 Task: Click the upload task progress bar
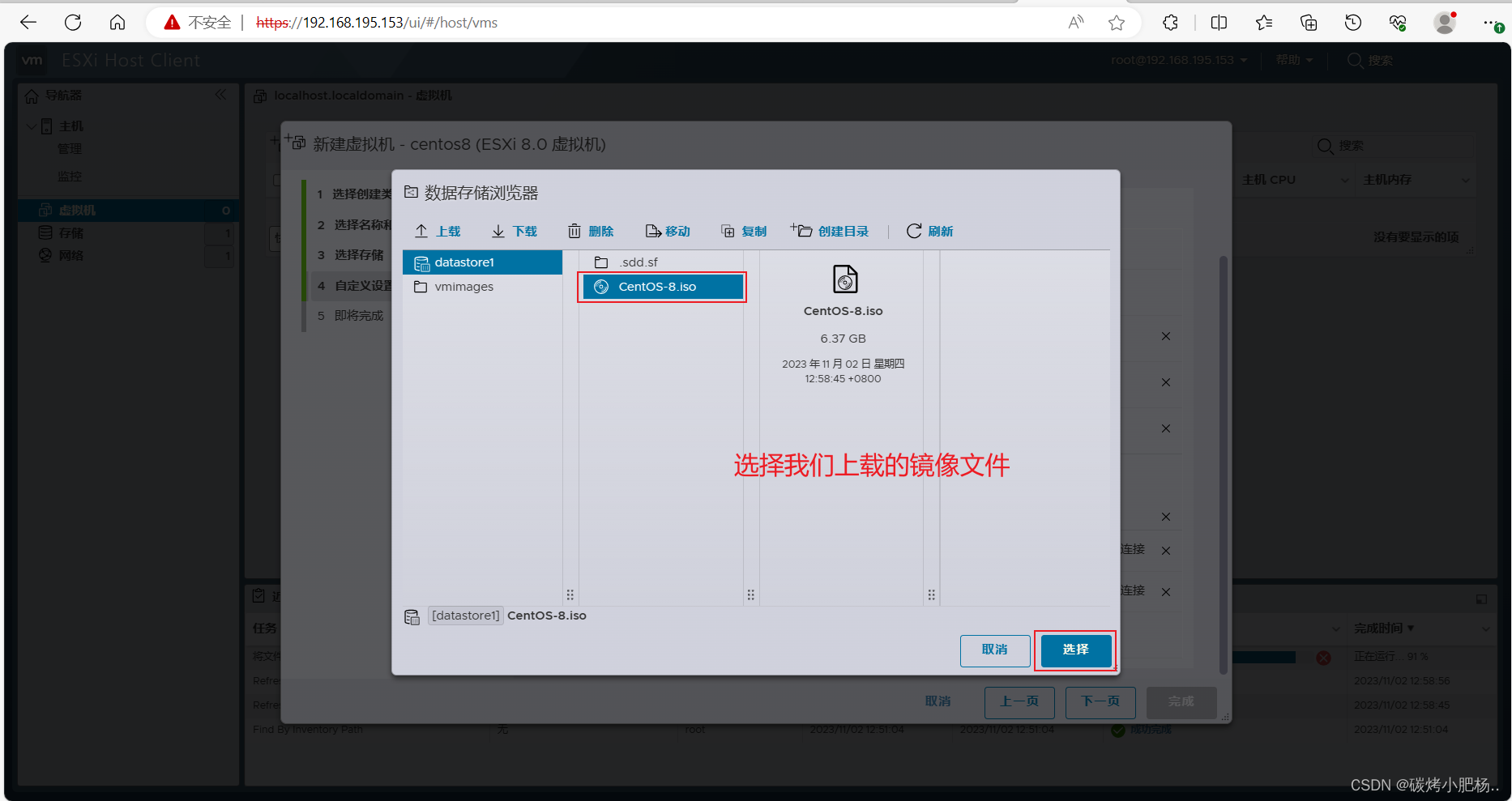point(1263,658)
